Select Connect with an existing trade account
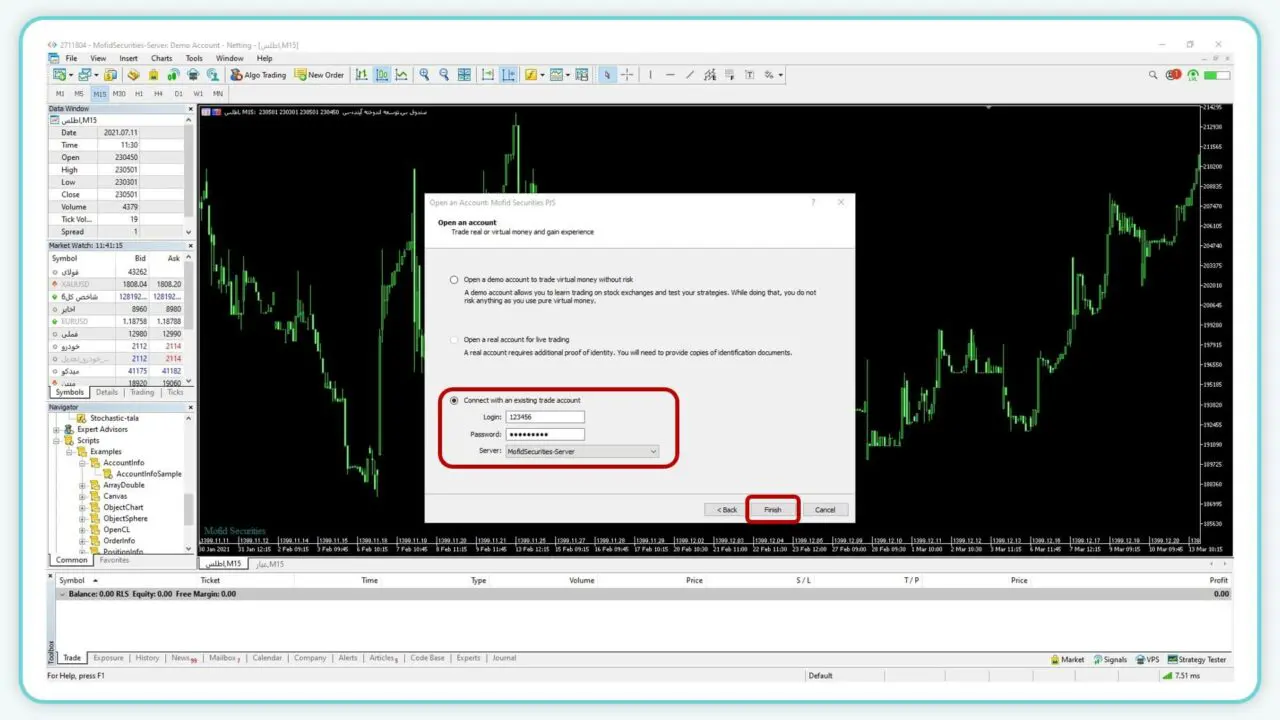The height and width of the screenshot is (720, 1280). [x=454, y=401]
